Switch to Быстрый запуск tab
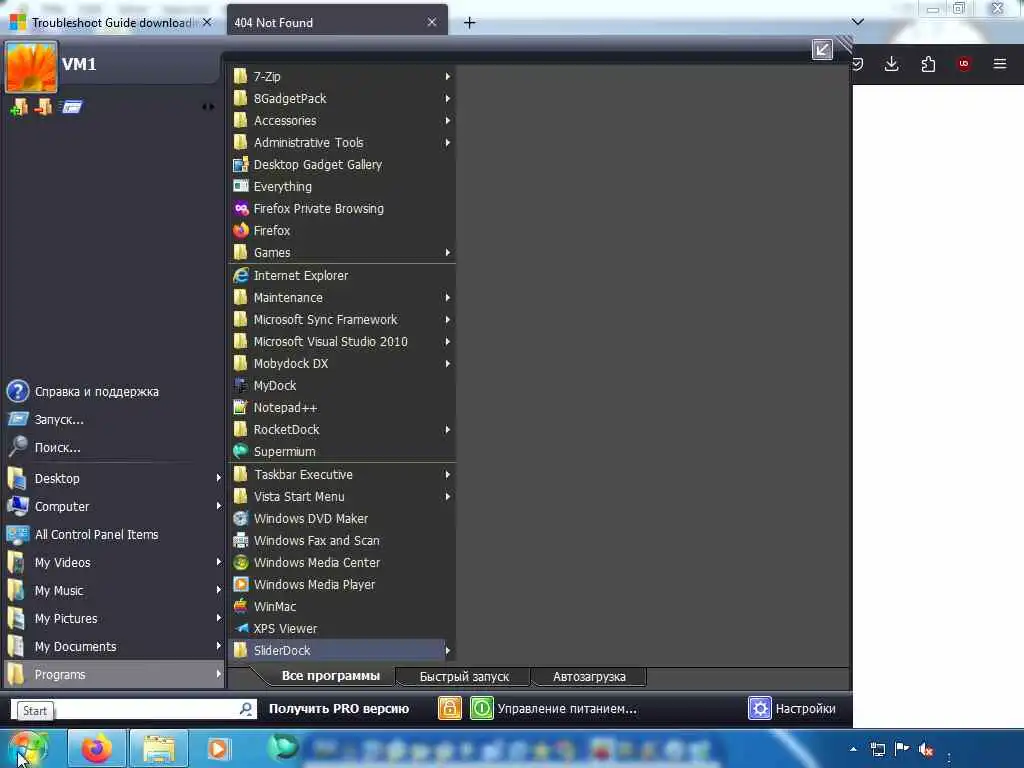This screenshot has height=768, width=1024. click(x=464, y=677)
